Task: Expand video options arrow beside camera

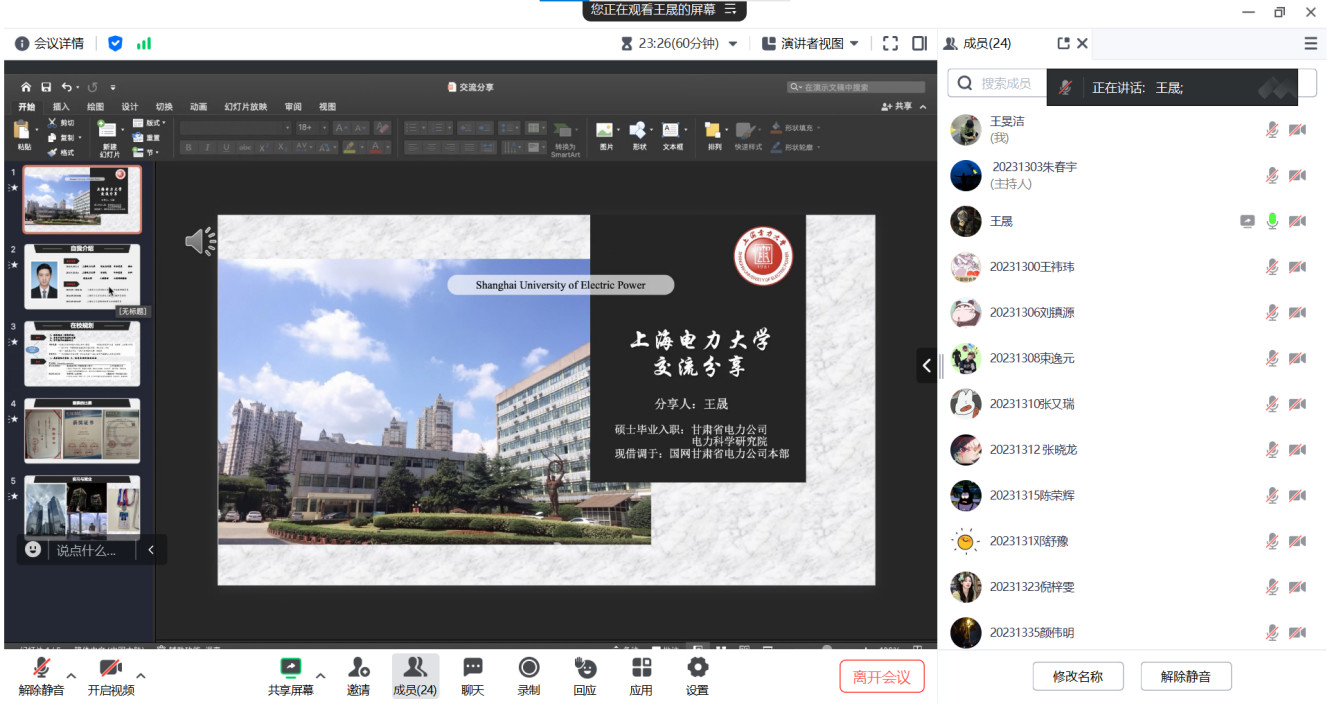Action: pyautogui.click(x=141, y=676)
